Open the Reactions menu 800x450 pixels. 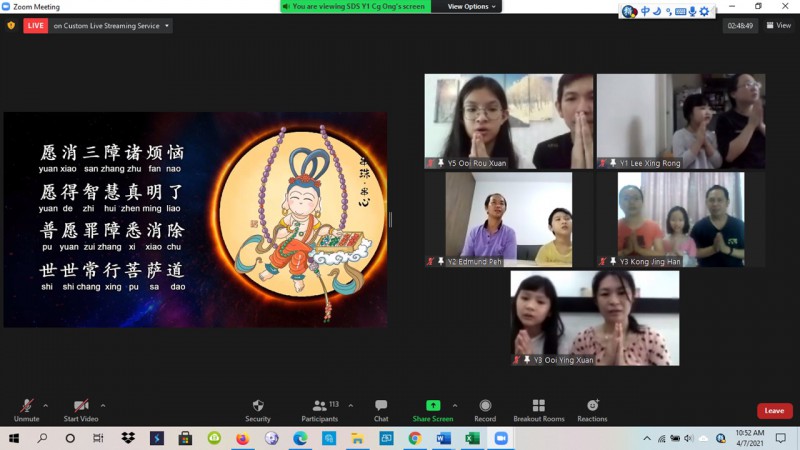(592, 406)
